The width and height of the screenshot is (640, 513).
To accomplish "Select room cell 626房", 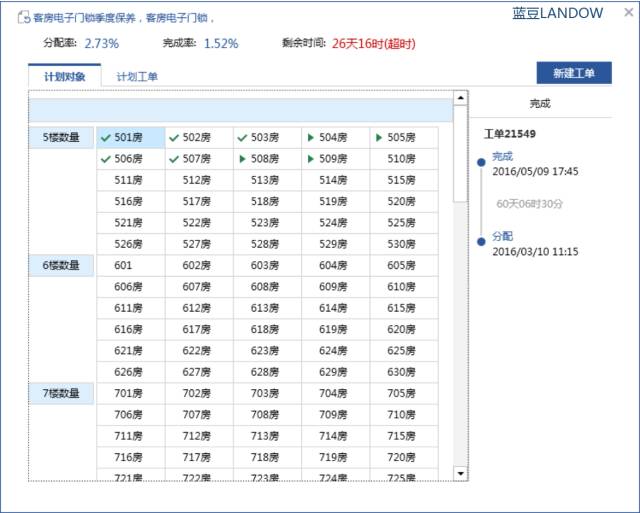I will tap(131, 372).
